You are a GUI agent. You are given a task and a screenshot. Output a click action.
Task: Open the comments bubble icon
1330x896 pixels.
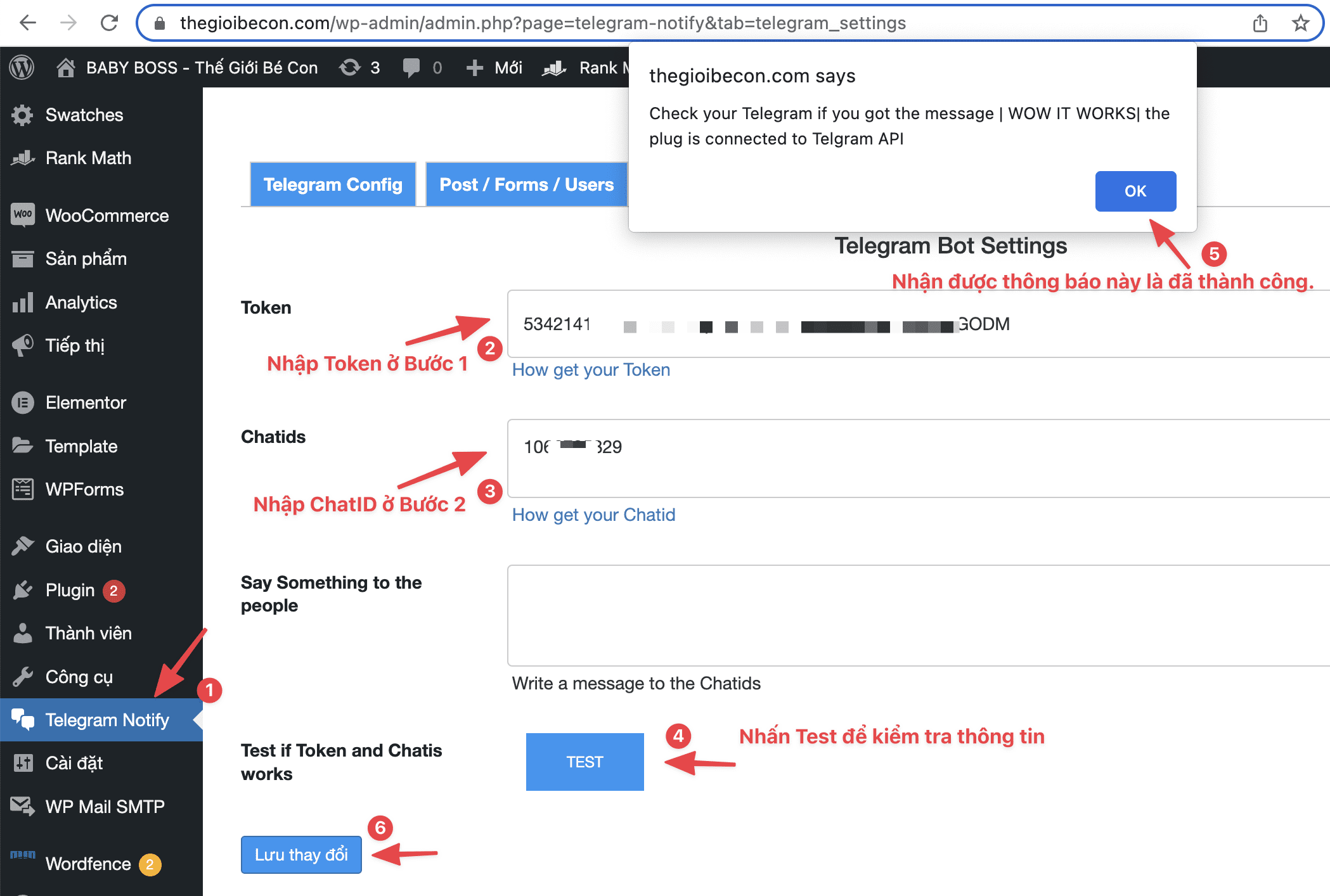click(x=411, y=68)
